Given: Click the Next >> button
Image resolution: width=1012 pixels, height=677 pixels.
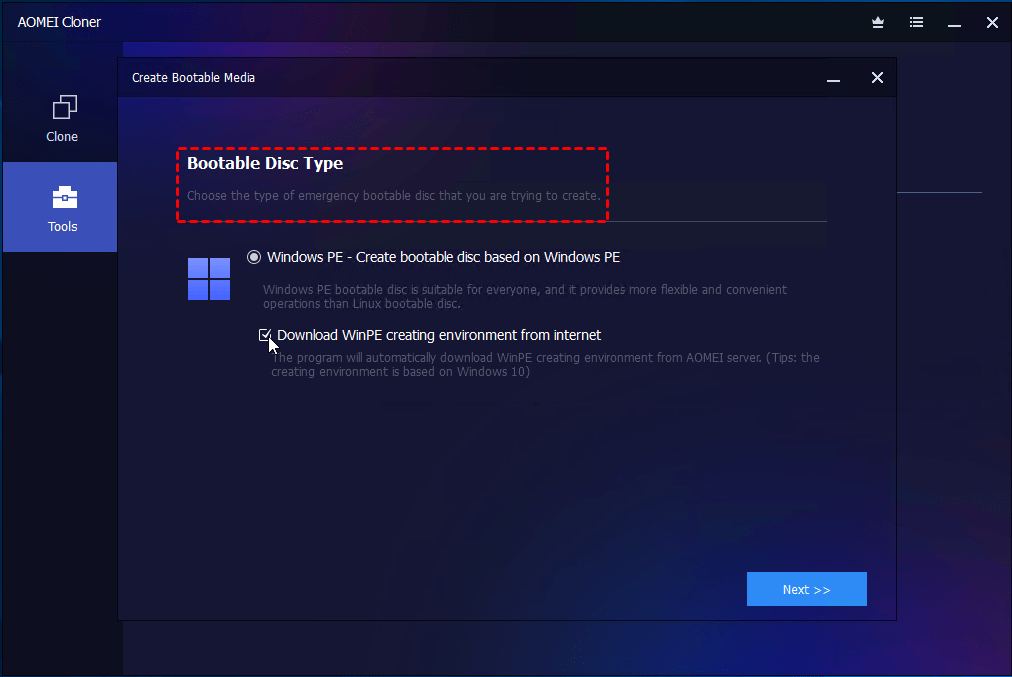Looking at the screenshot, I should point(807,589).
